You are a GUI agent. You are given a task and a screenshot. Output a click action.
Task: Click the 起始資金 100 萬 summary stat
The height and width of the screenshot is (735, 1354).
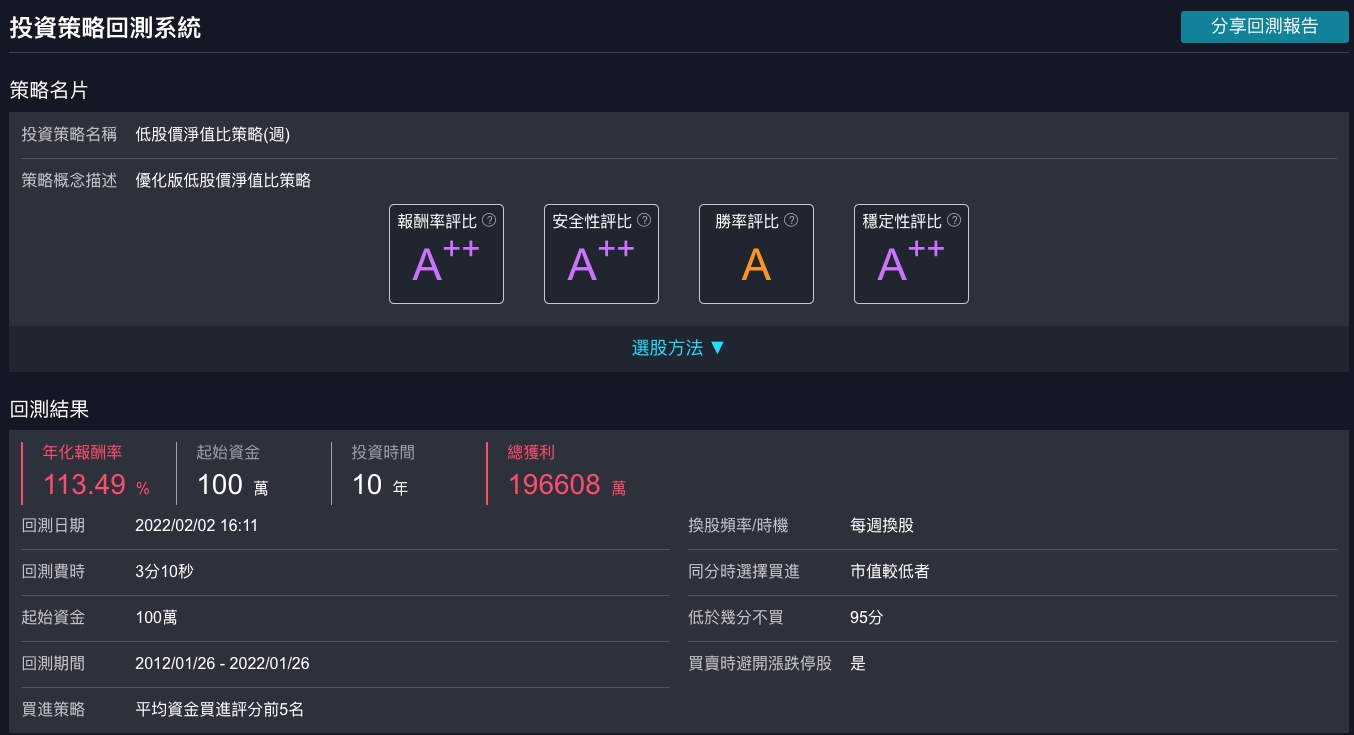(232, 485)
